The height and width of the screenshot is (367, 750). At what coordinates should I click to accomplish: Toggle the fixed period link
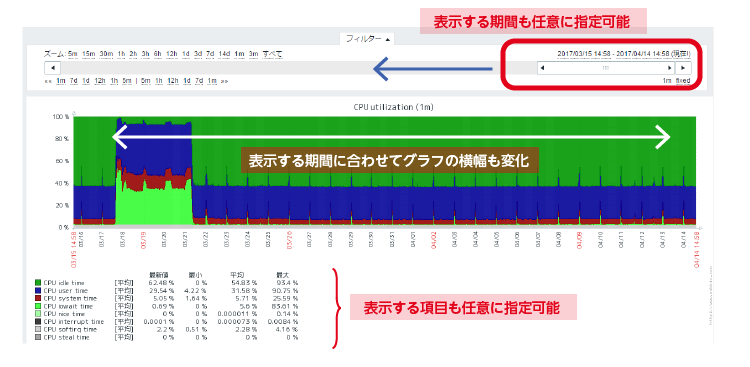click(x=683, y=80)
